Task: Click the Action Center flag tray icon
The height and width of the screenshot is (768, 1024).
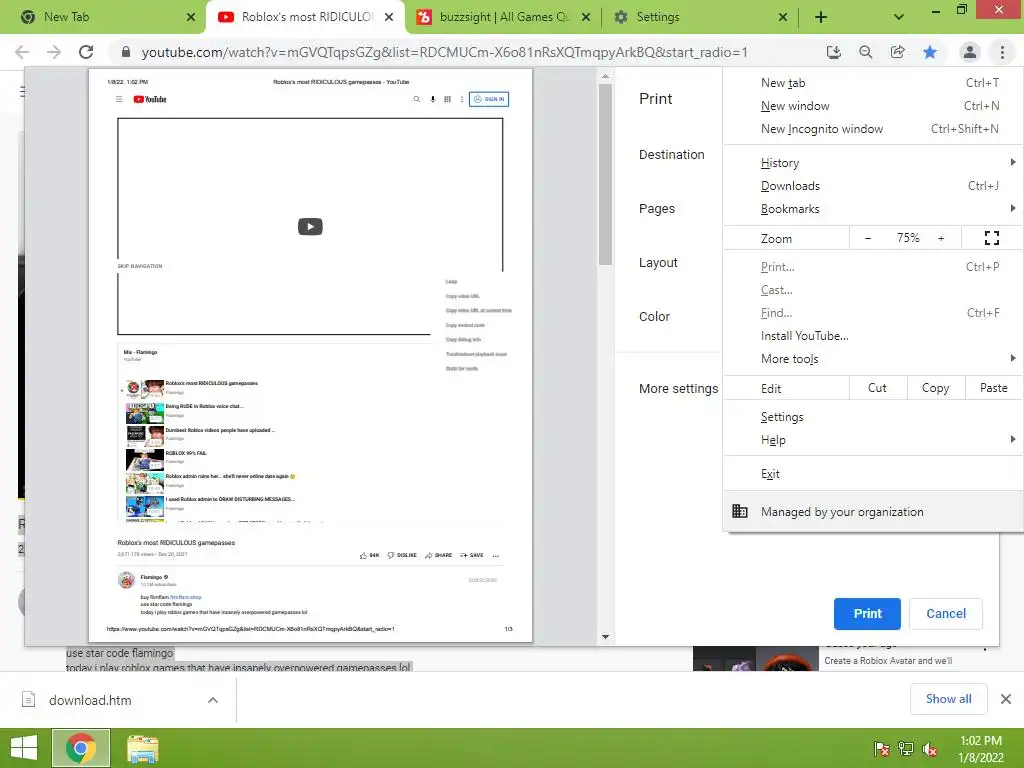Action: 881,749
